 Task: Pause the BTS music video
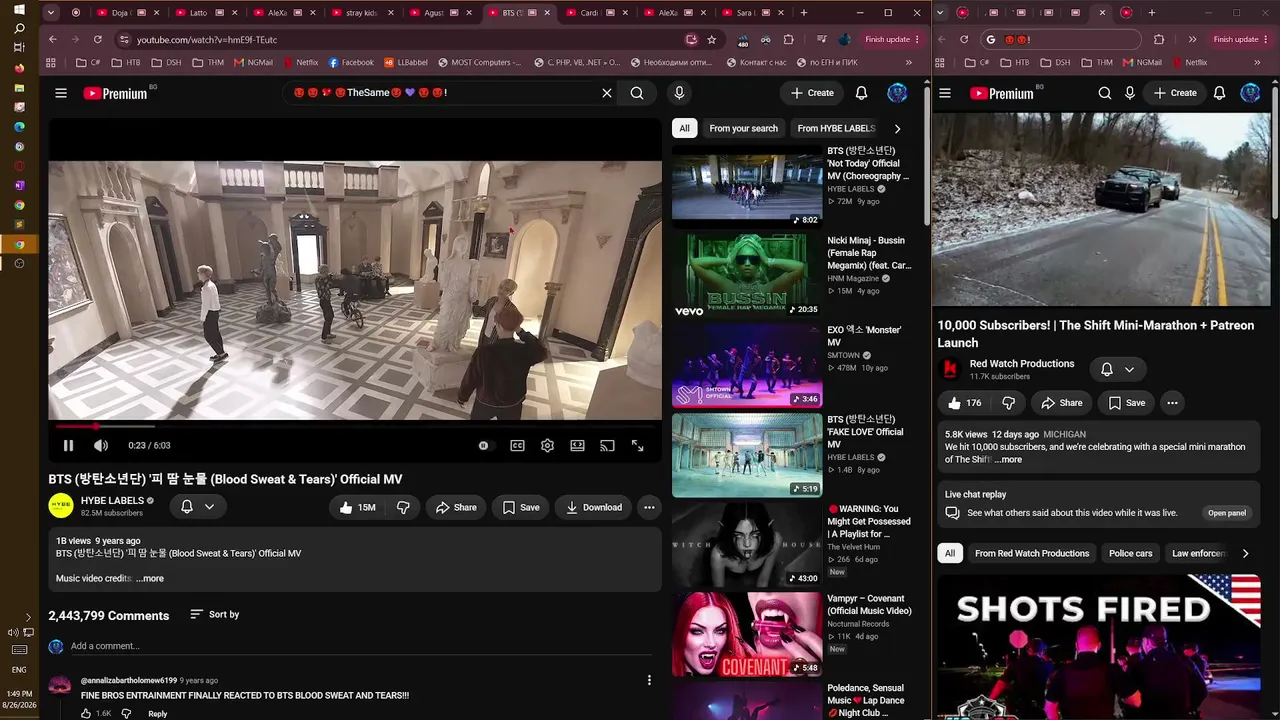pyautogui.click(x=68, y=446)
